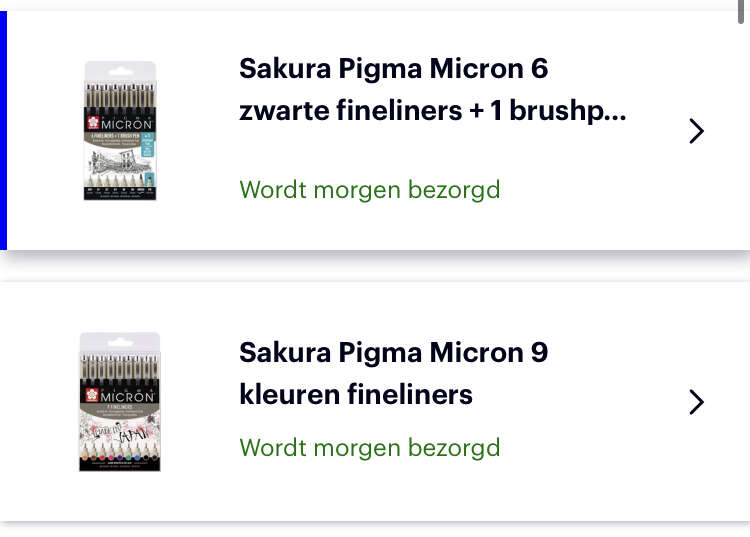Viewport: 750px width, 537px height.
Task: Open the Micron 6 zwarte fineliners chevron arrow
Action: pyautogui.click(x=696, y=131)
